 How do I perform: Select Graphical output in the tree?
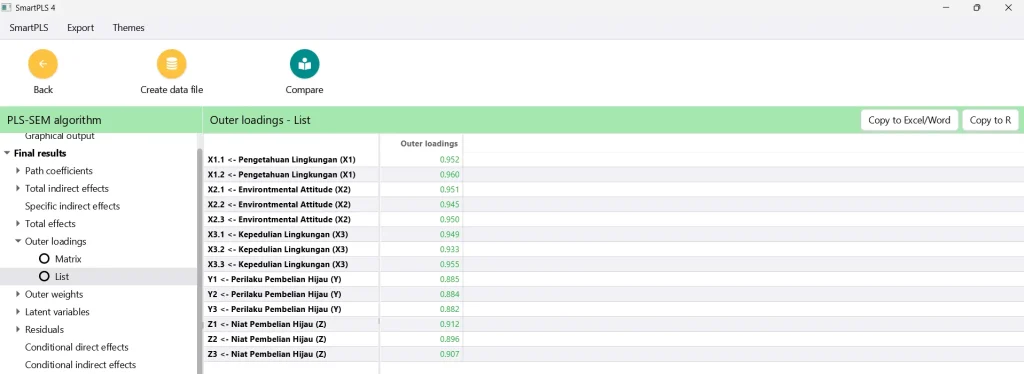click(59, 136)
